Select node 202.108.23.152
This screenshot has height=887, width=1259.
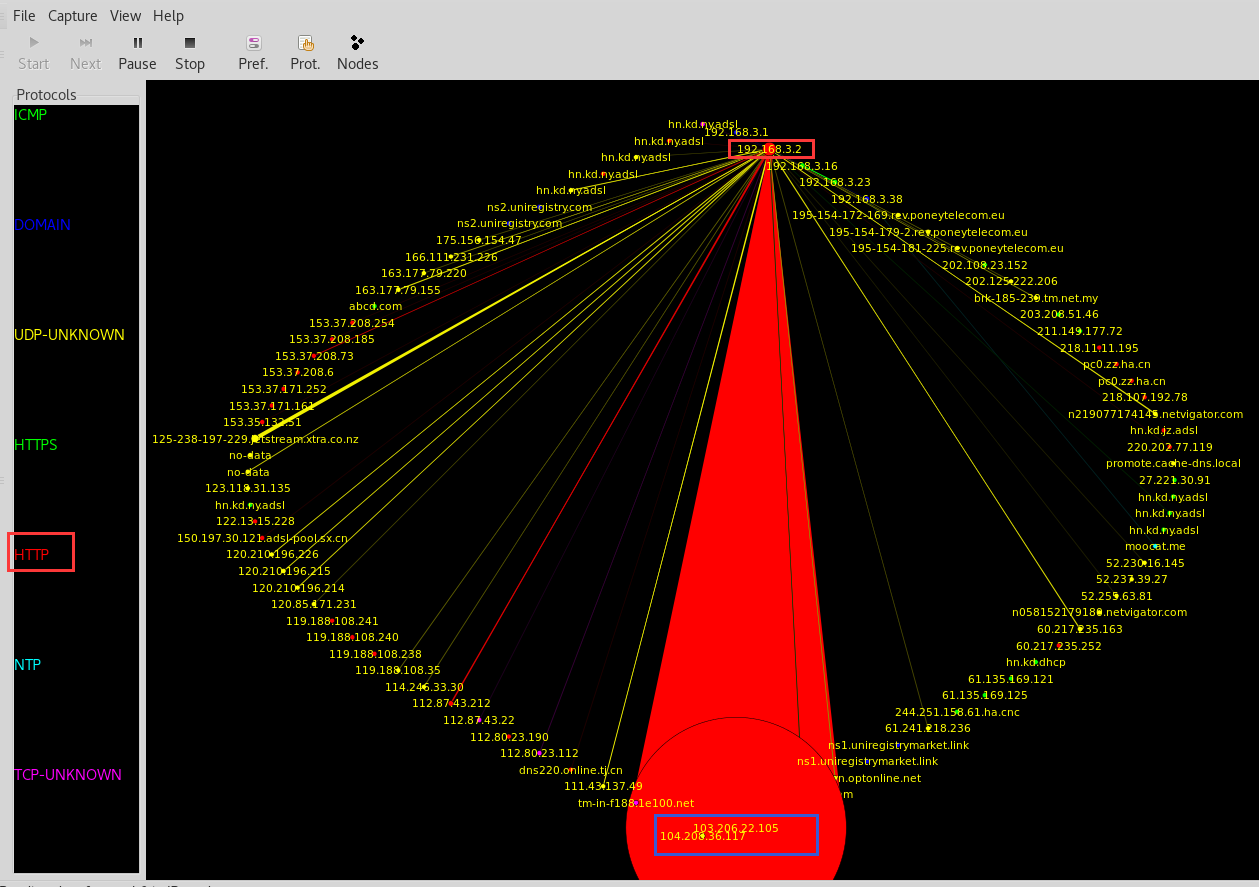click(985, 265)
